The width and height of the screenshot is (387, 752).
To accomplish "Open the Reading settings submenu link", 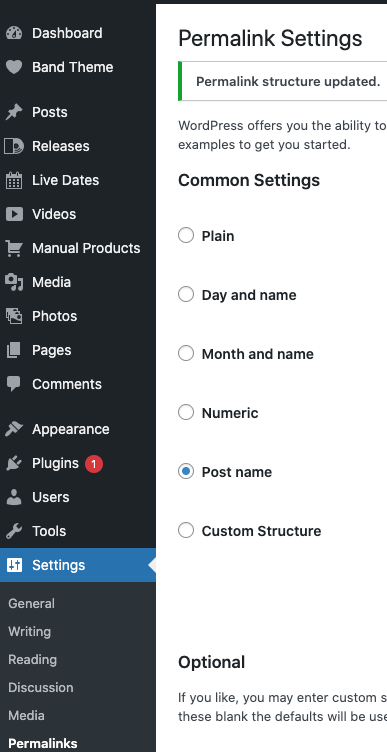I will pos(32,659).
